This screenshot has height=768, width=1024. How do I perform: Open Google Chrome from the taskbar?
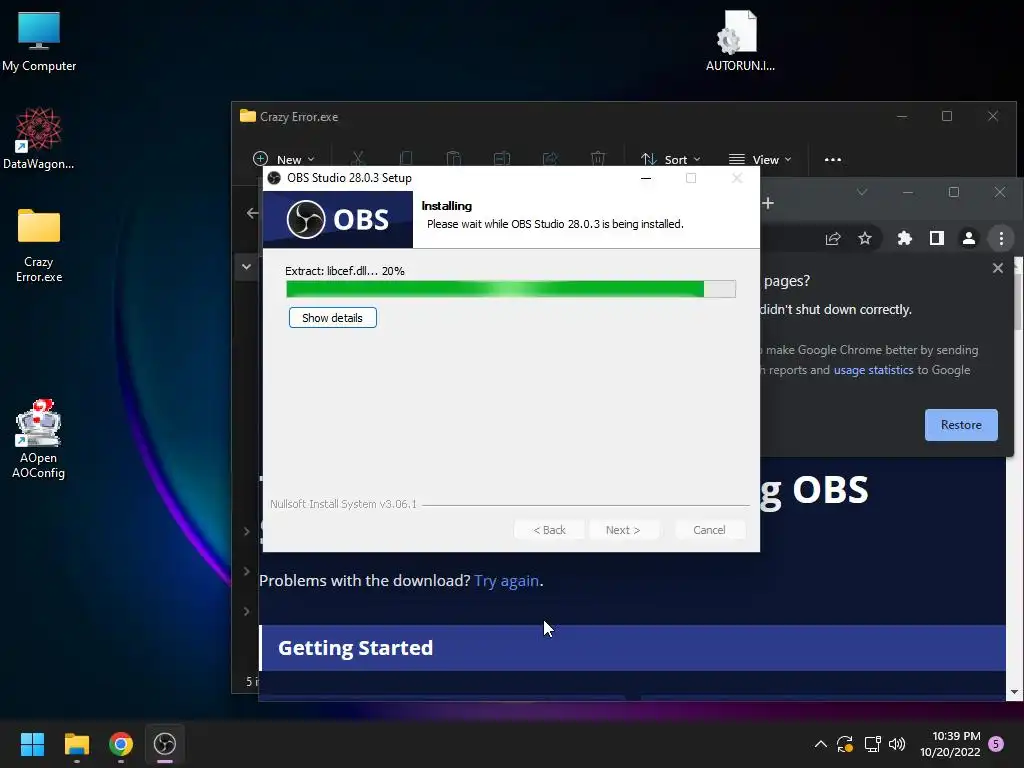[121, 744]
